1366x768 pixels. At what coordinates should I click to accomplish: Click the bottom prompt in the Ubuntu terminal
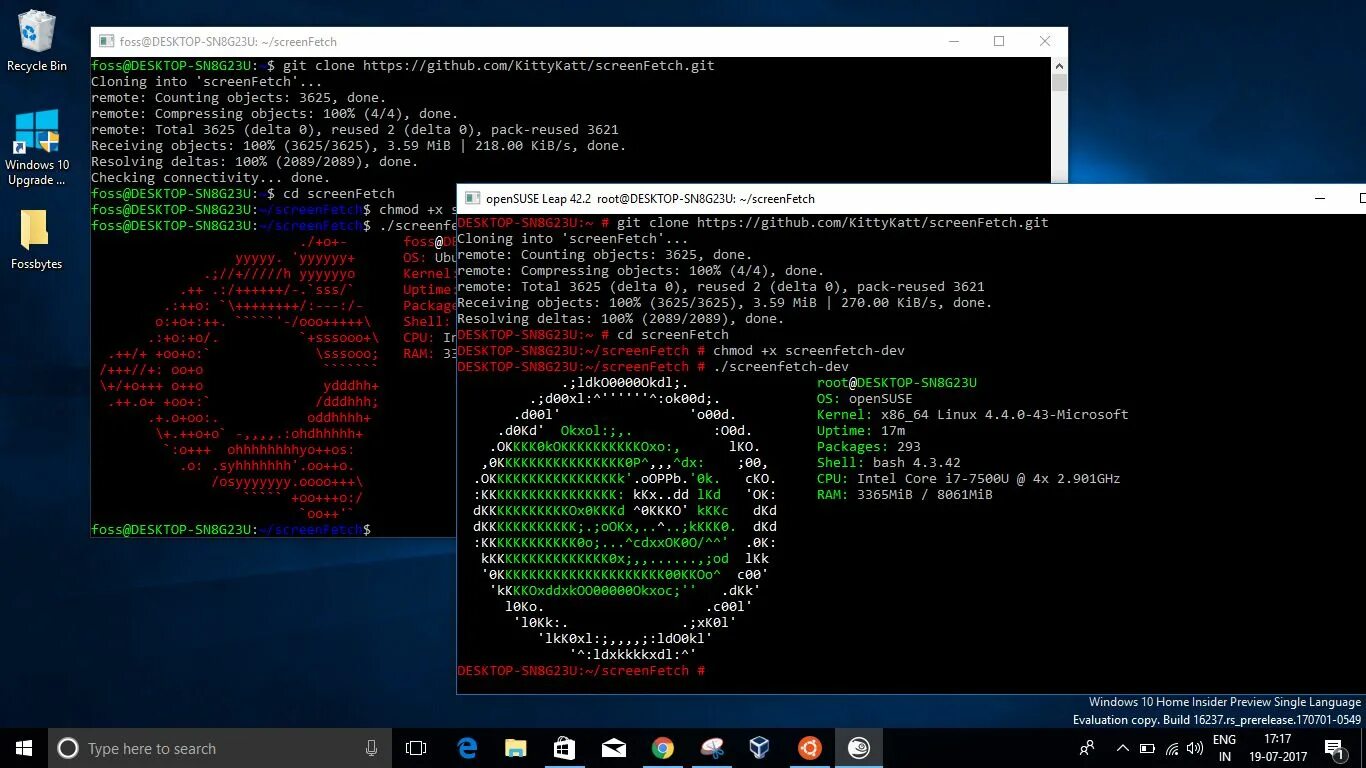231,529
